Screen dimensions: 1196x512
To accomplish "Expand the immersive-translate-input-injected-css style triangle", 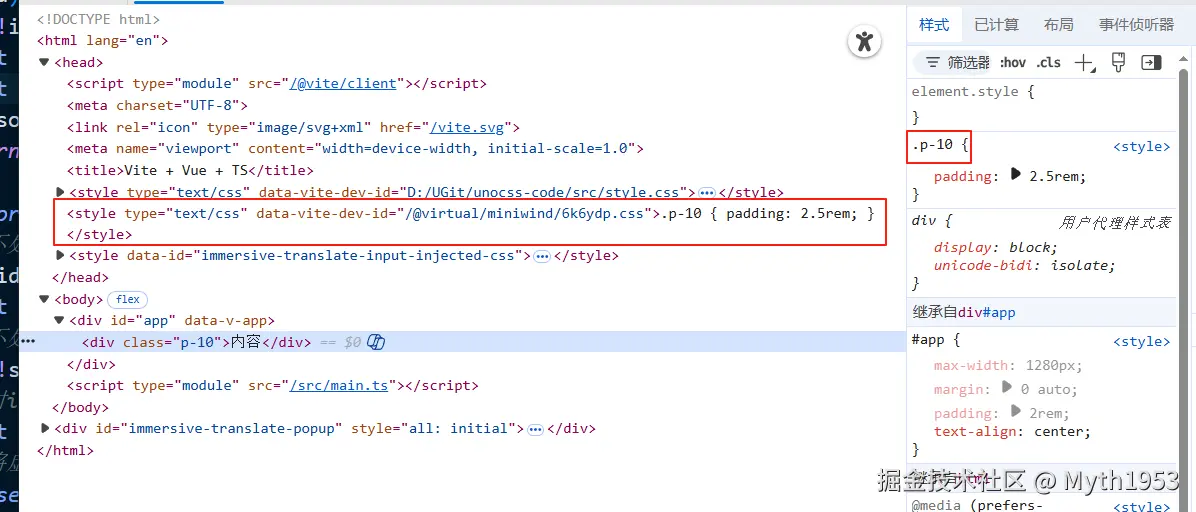I will 61,255.
